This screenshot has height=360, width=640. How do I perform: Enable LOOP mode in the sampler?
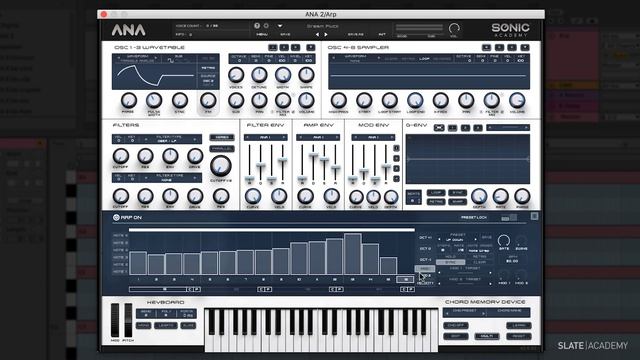coord(424,59)
